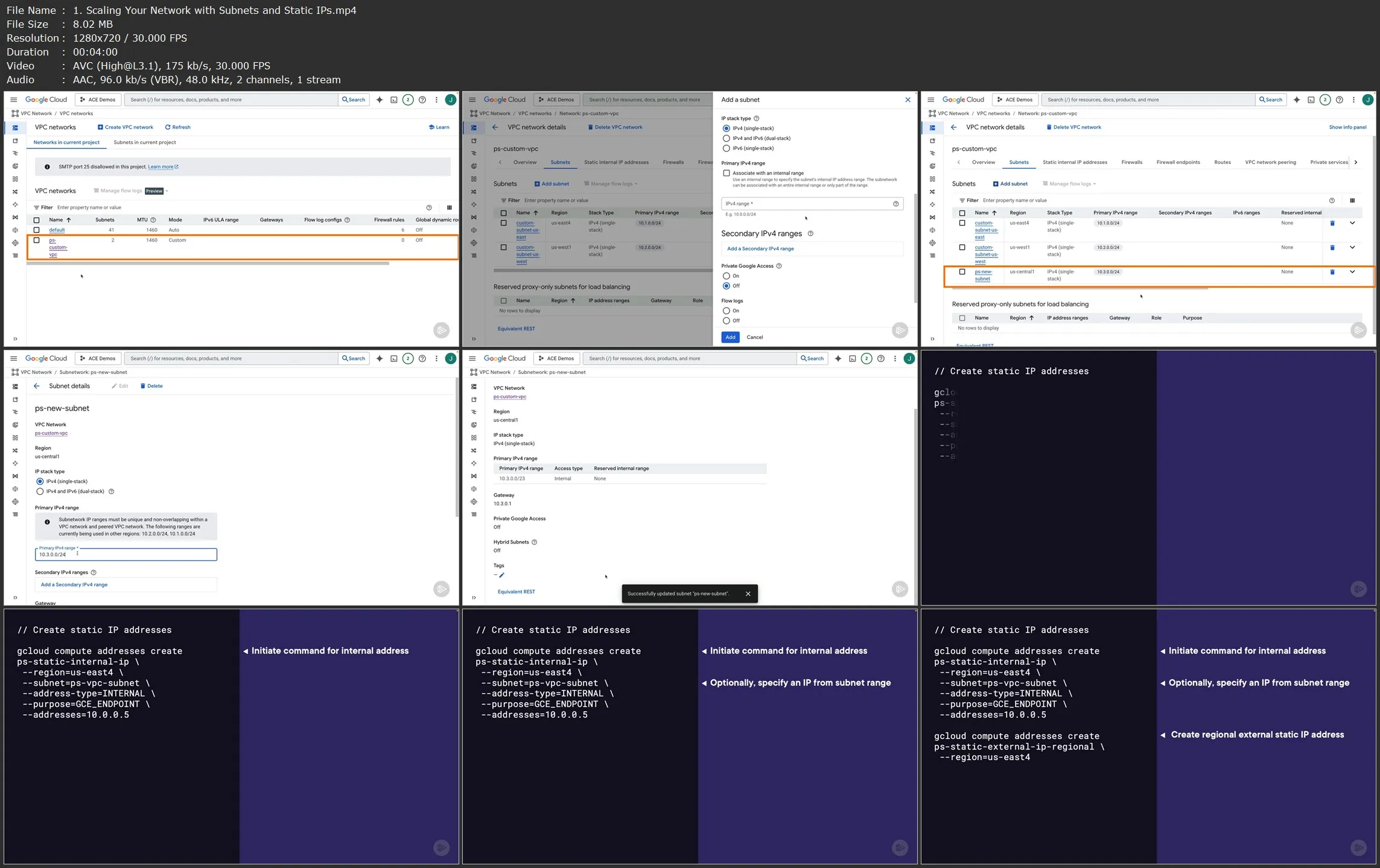Screen dimensions: 1380x868
Task: Delete the ps-new-subnet row using trash icon
Action: 1332,272
